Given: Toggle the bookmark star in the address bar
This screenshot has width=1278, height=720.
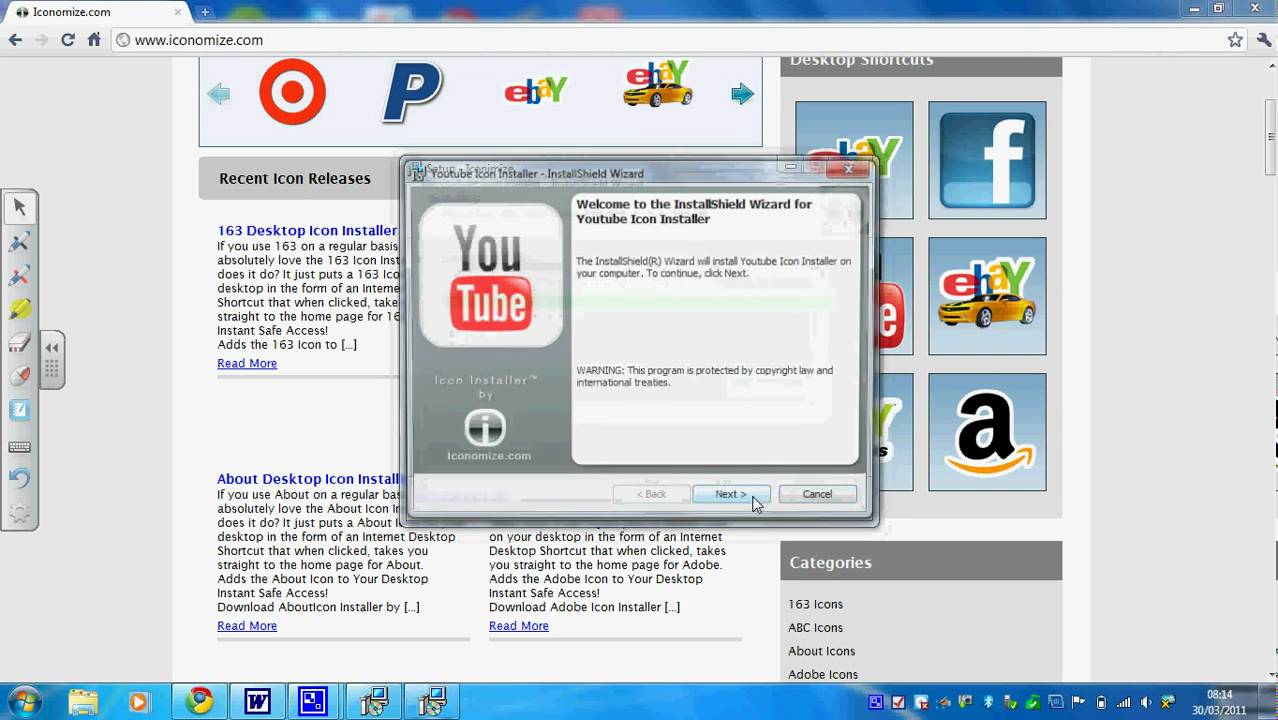Looking at the screenshot, I should pyautogui.click(x=1237, y=41).
